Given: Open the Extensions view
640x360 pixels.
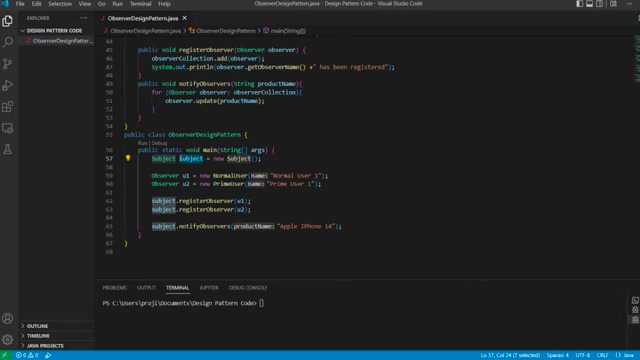Looking at the screenshot, I should tap(7, 107).
